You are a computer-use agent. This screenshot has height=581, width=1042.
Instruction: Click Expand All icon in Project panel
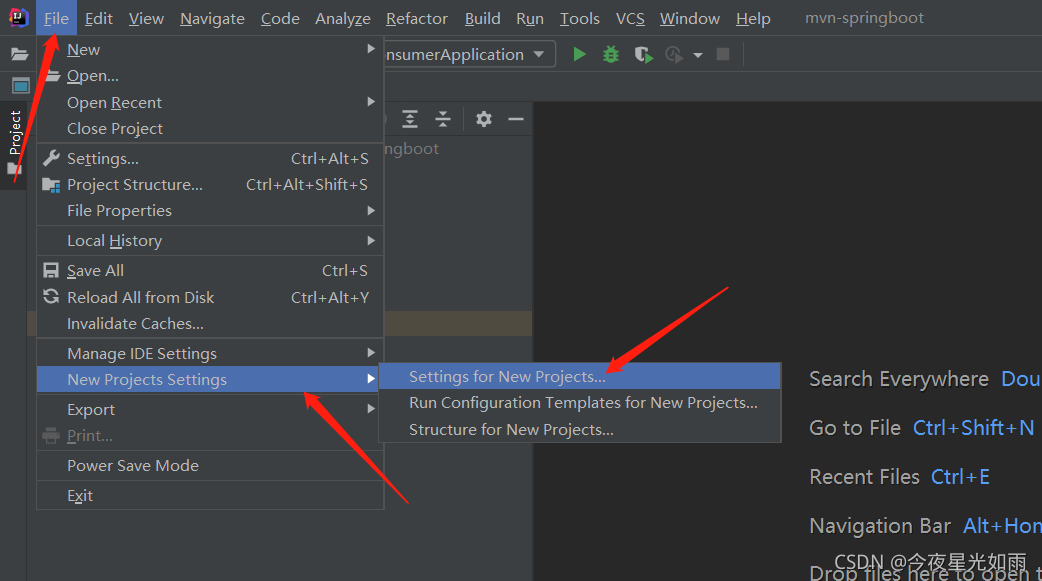(410, 119)
